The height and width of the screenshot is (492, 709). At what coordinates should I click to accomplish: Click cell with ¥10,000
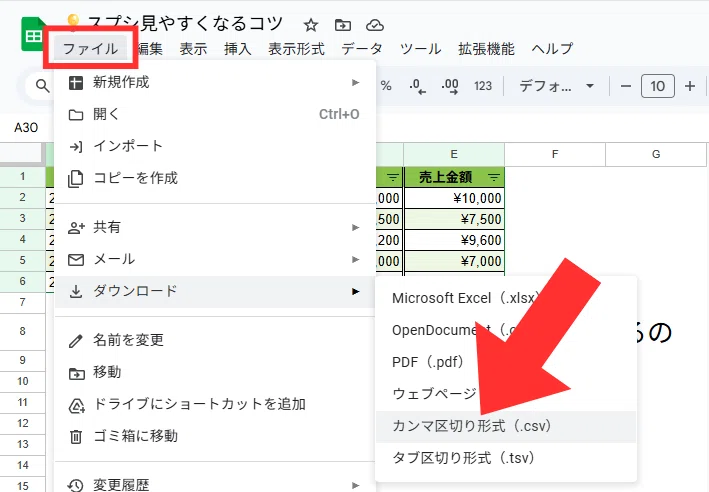coord(454,198)
